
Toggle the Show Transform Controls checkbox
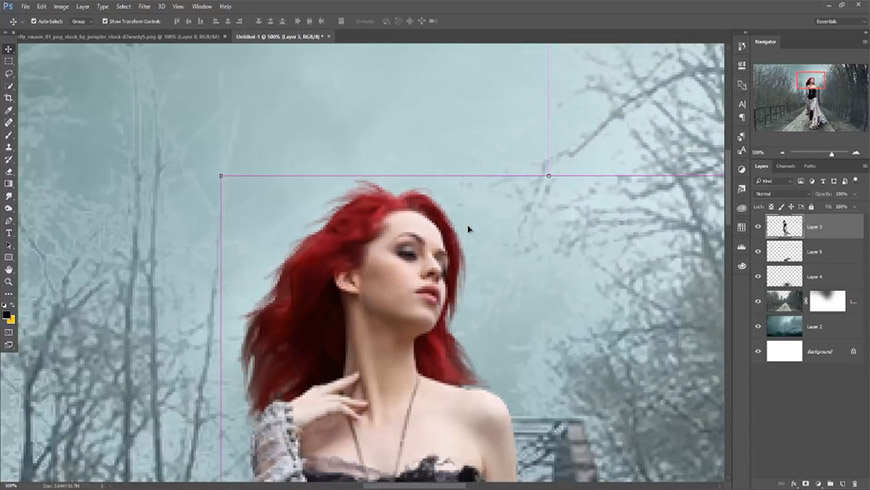pyautogui.click(x=104, y=21)
